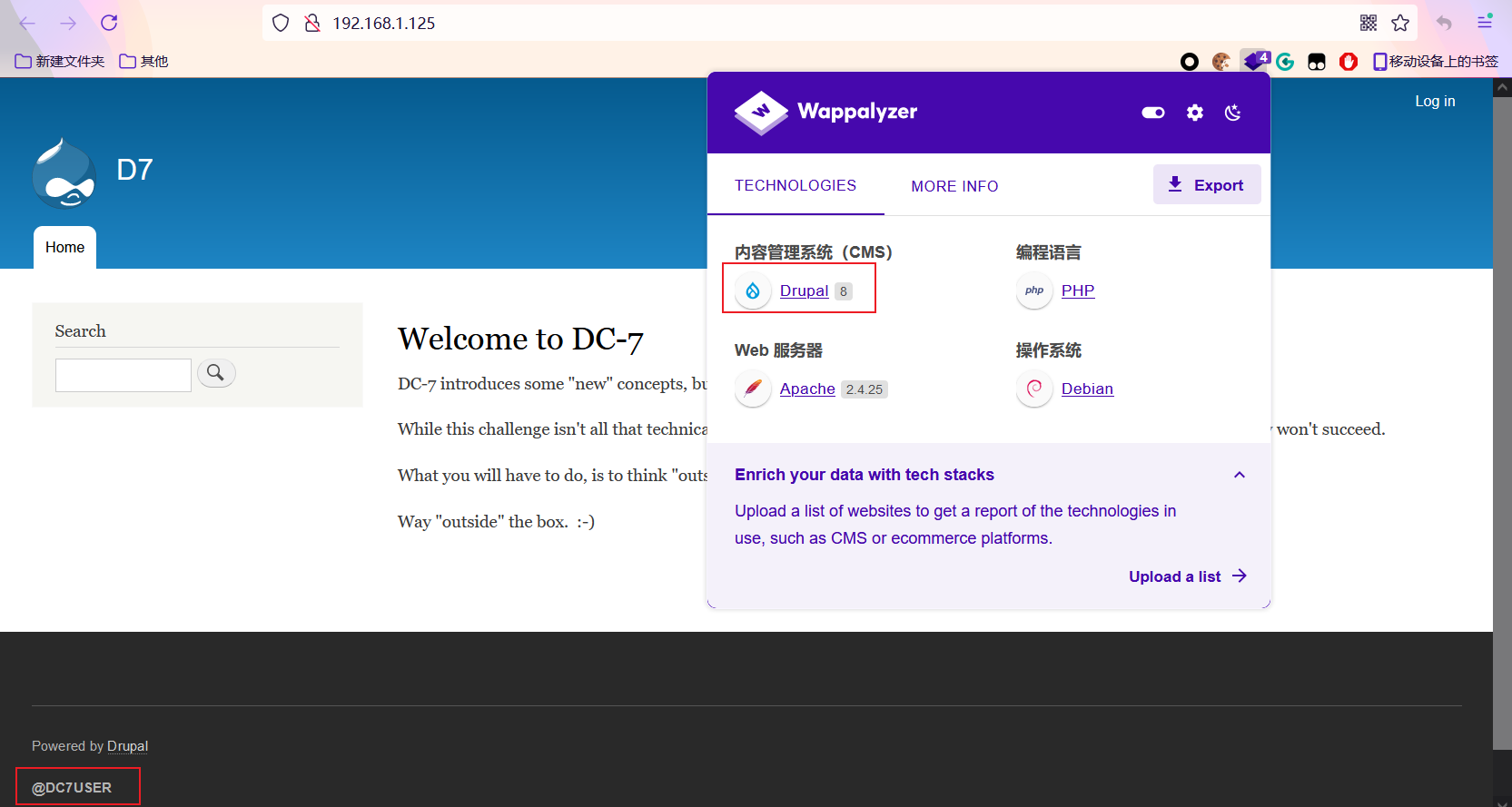Click the 操作系统 category heading
The width and height of the screenshot is (1512, 807).
click(x=1049, y=350)
